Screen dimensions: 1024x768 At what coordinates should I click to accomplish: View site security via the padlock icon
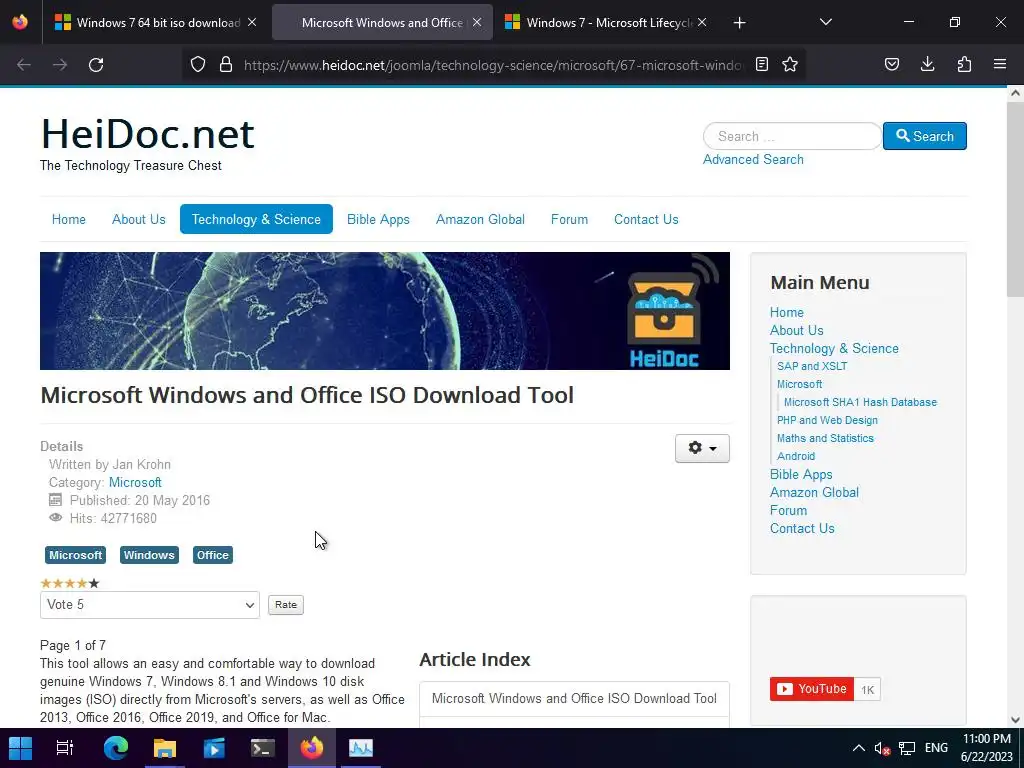pyautogui.click(x=226, y=64)
